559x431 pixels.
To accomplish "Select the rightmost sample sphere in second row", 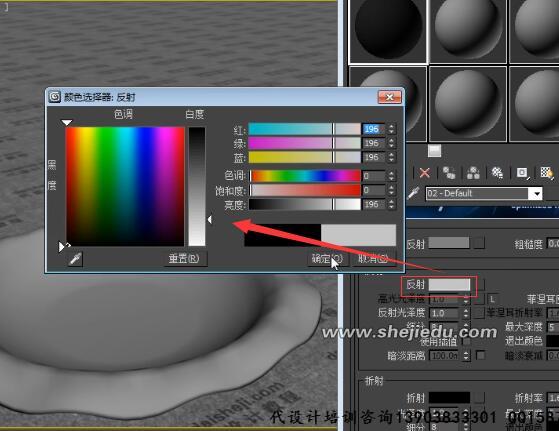I will click(534, 104).
